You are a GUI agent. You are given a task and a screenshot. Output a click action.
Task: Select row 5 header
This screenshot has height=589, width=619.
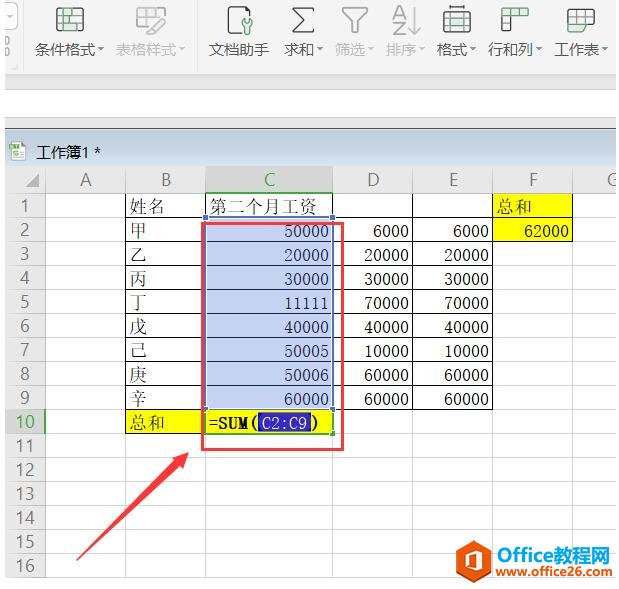(25, 302)
